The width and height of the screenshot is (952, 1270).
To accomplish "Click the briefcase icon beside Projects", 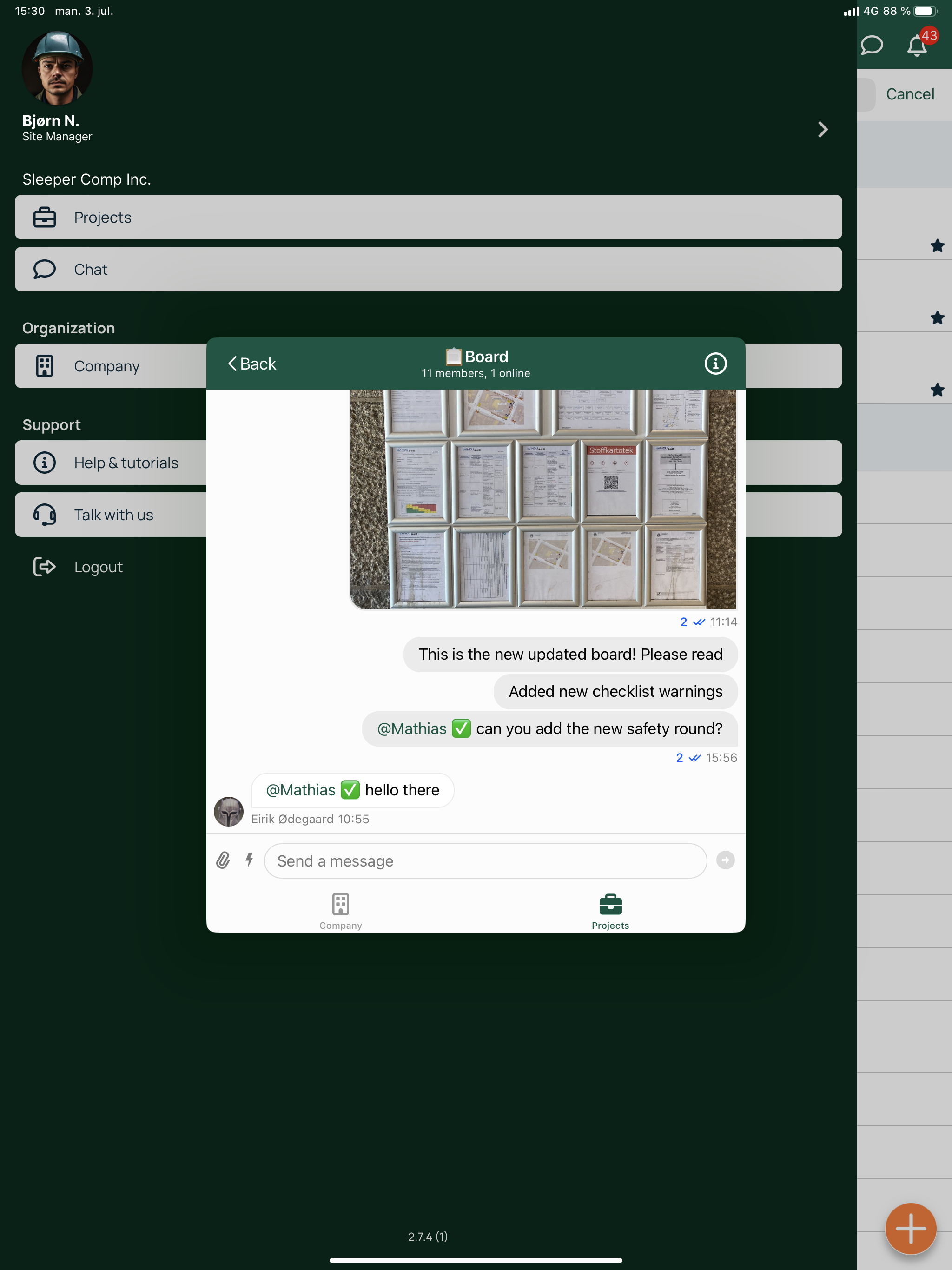I will tap(44, 218).
